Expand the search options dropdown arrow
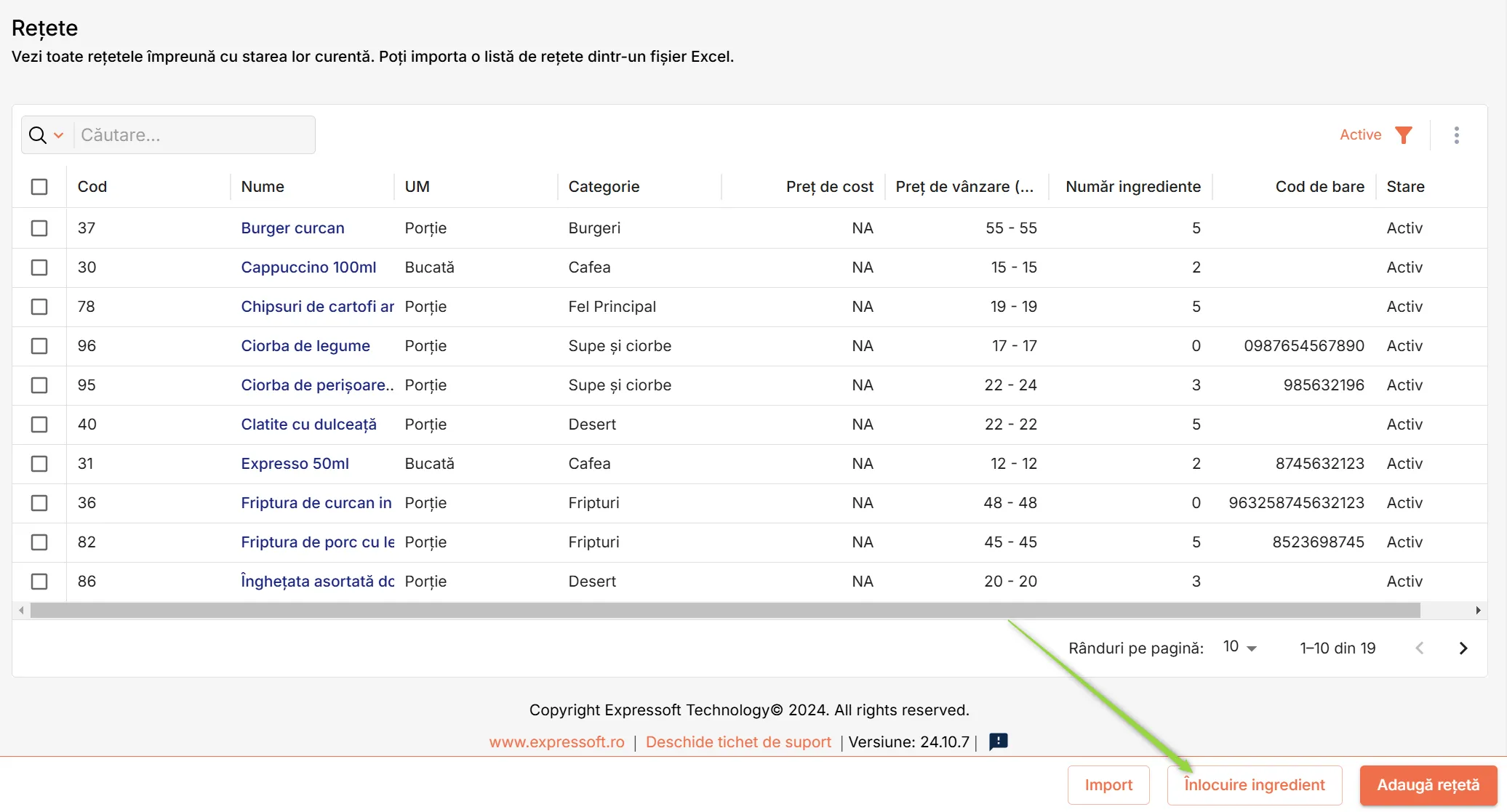Viewport: 1507px width, 812px height. click(x=59, y=135)
